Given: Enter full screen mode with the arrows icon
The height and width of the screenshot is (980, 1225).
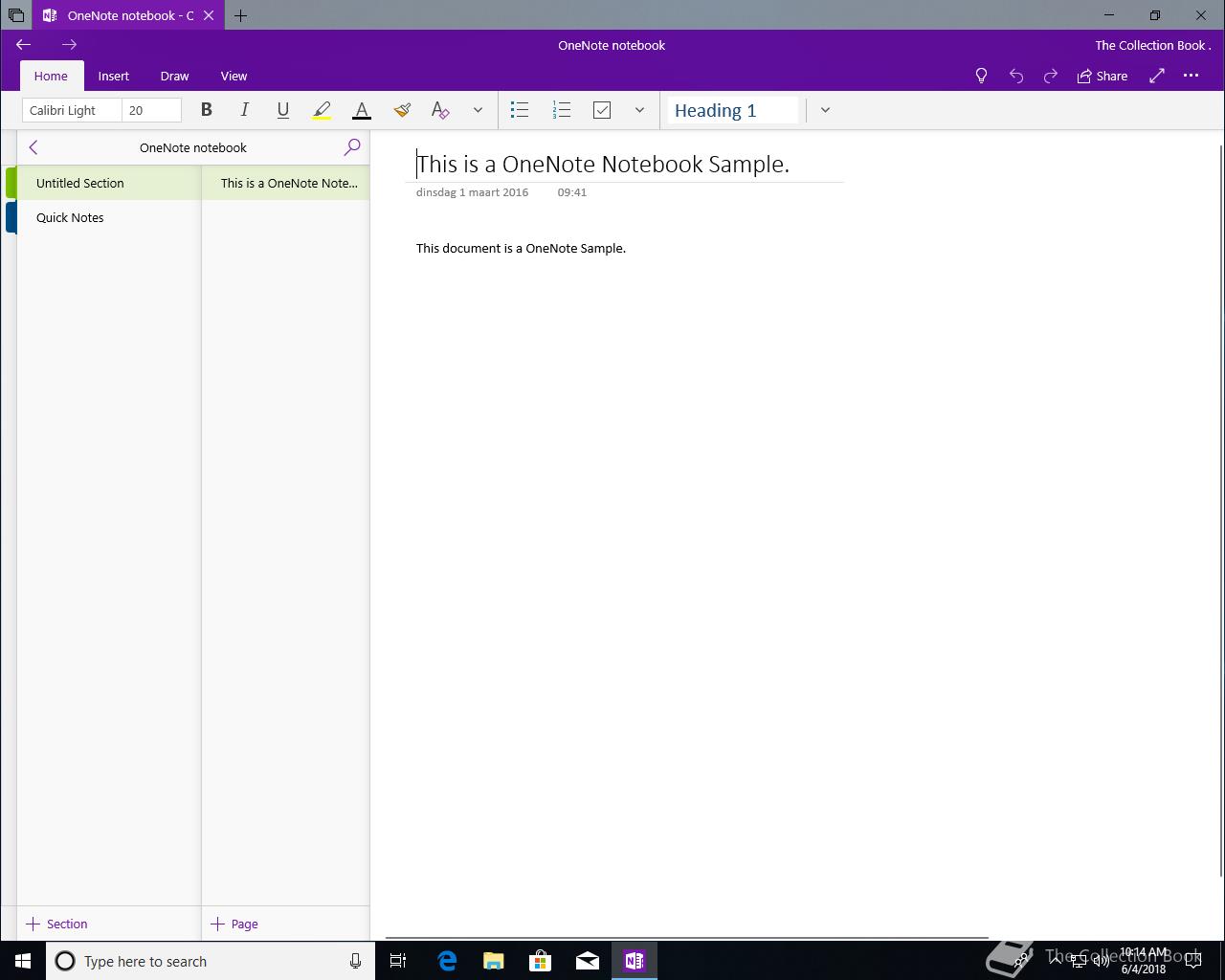Looking at the screenshot, I should click(1157, 76).
